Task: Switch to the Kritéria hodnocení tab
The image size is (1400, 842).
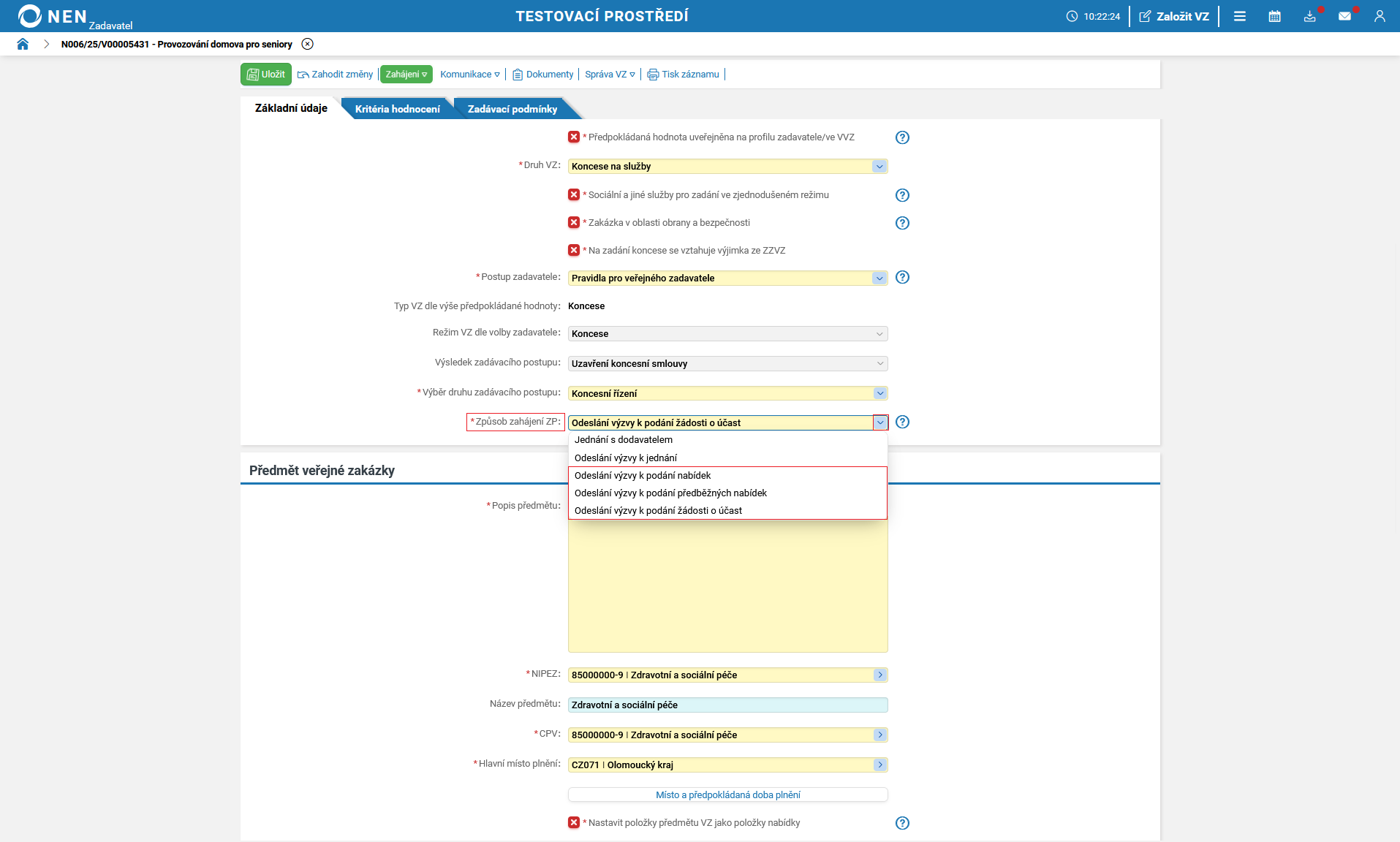Action: (398, 109)
